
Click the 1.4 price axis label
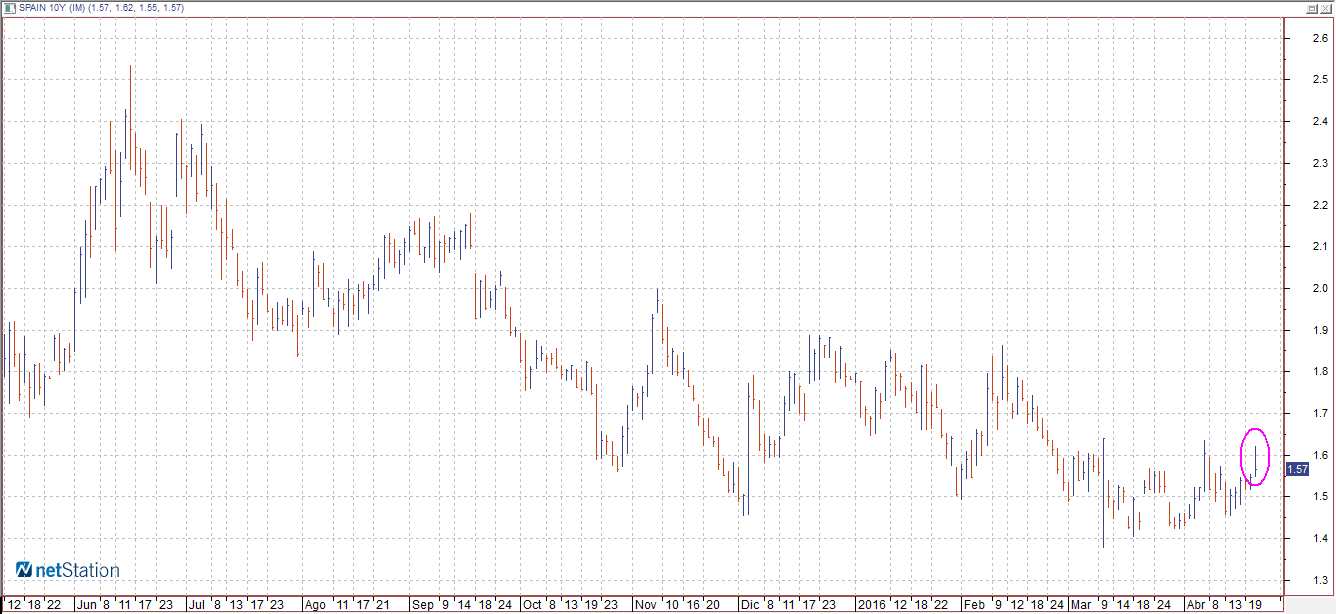point(1320,539)
